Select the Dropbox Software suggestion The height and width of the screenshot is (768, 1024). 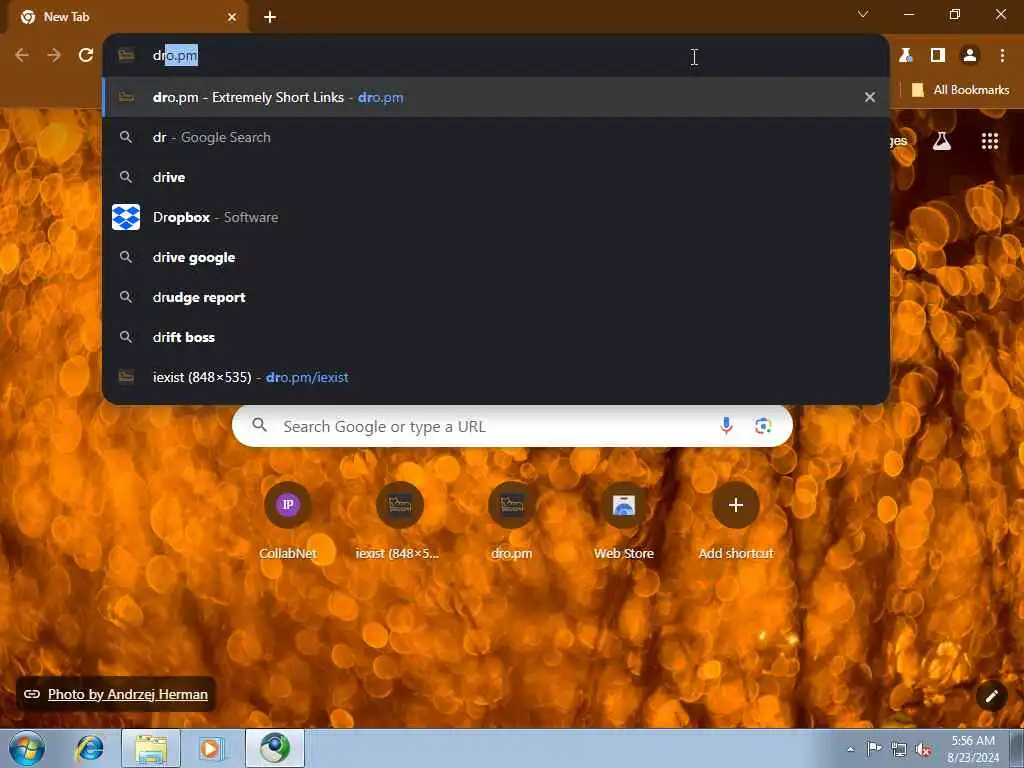click(496, 217)
